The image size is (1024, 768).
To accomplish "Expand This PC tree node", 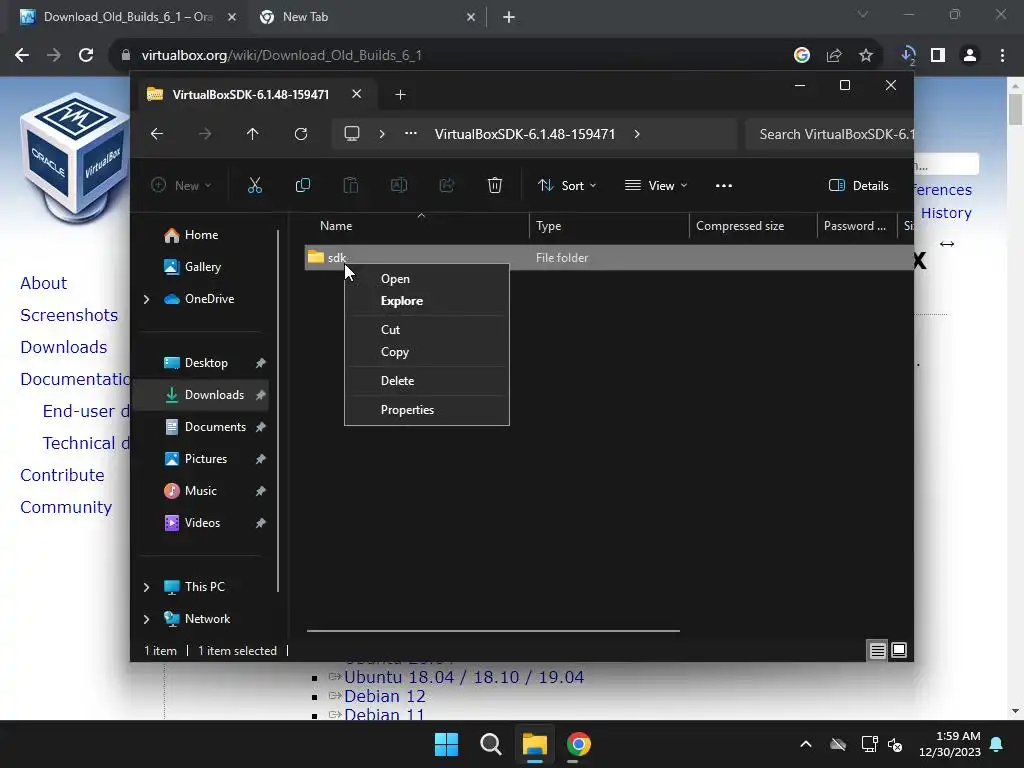I will click(146, 587).
